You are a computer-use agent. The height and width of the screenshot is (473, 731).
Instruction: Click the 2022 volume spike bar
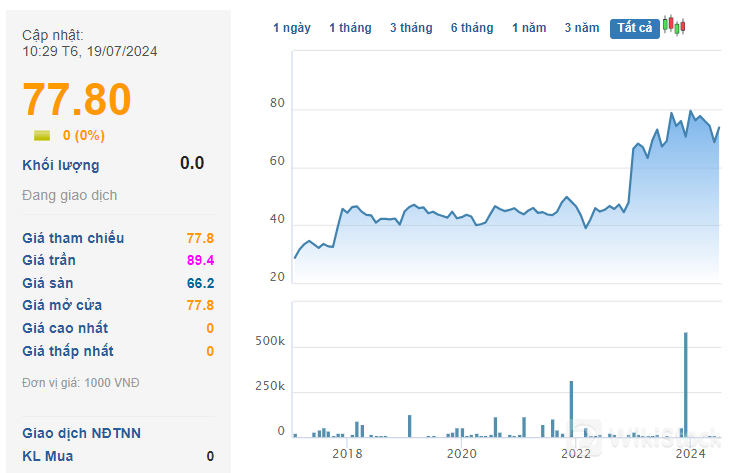tap(571, 409)
